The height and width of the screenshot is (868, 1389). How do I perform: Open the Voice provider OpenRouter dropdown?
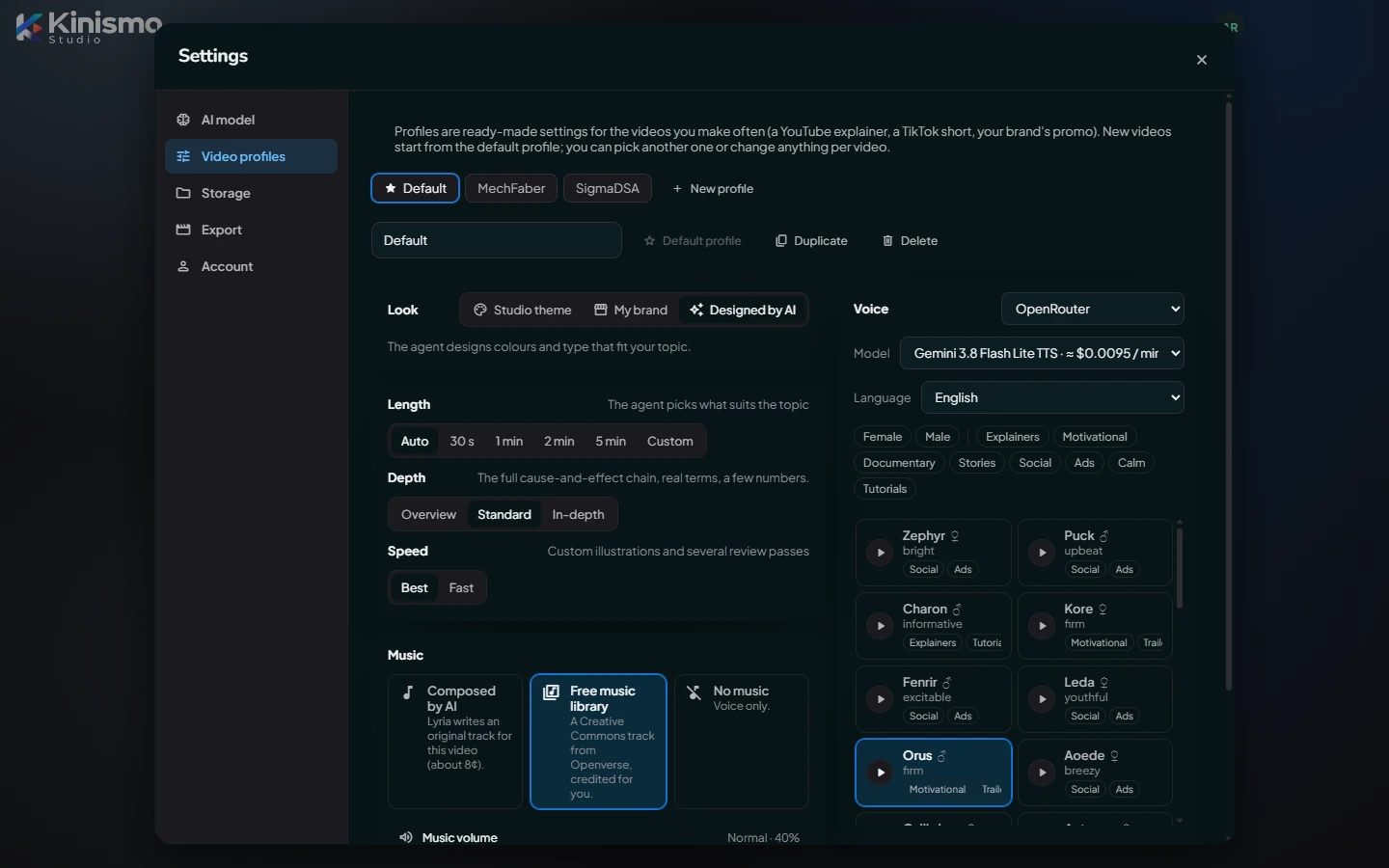point(1093,309)
